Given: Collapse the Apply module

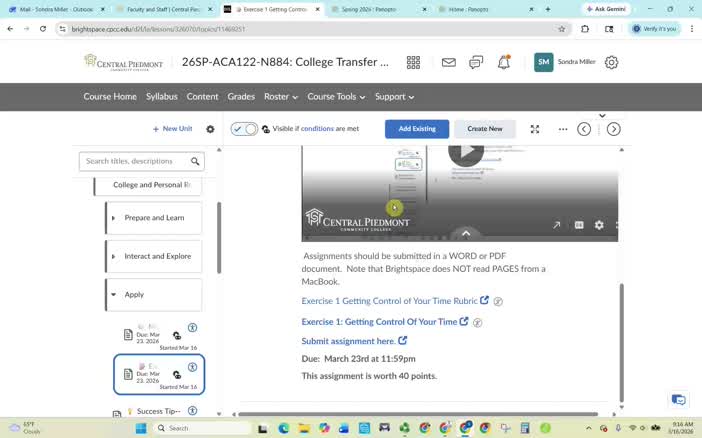Looking at the screenshot, I should click(113, 295).
